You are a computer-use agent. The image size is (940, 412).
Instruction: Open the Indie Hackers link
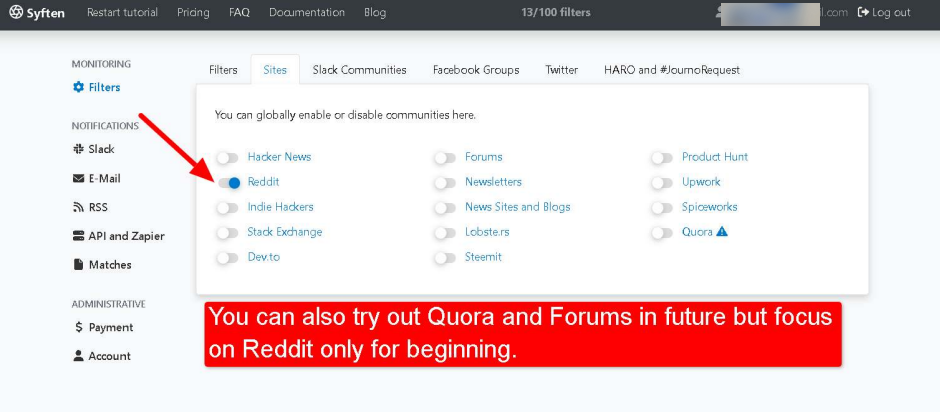281,207
